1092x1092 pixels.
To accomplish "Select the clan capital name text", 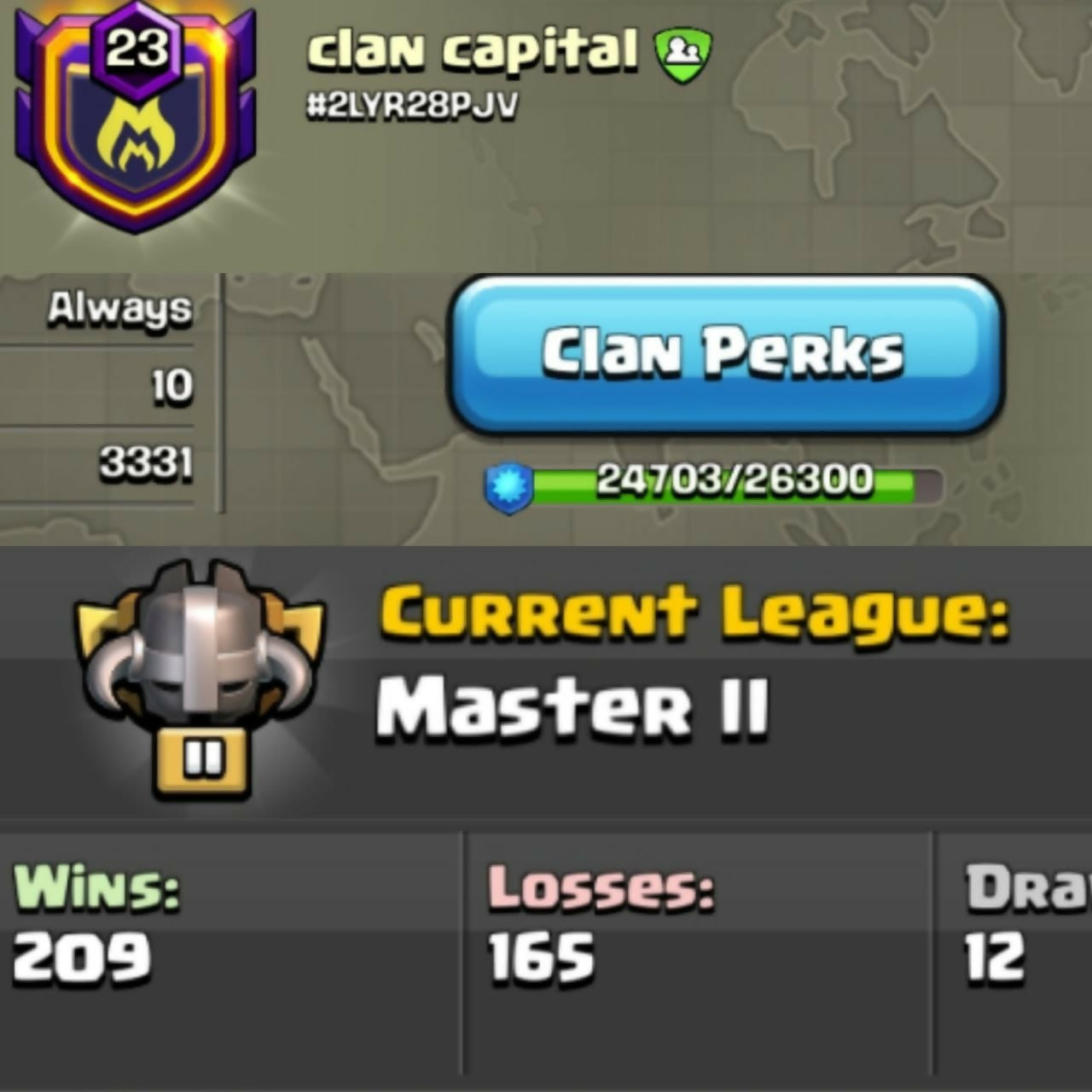I will tap(473, 50).
